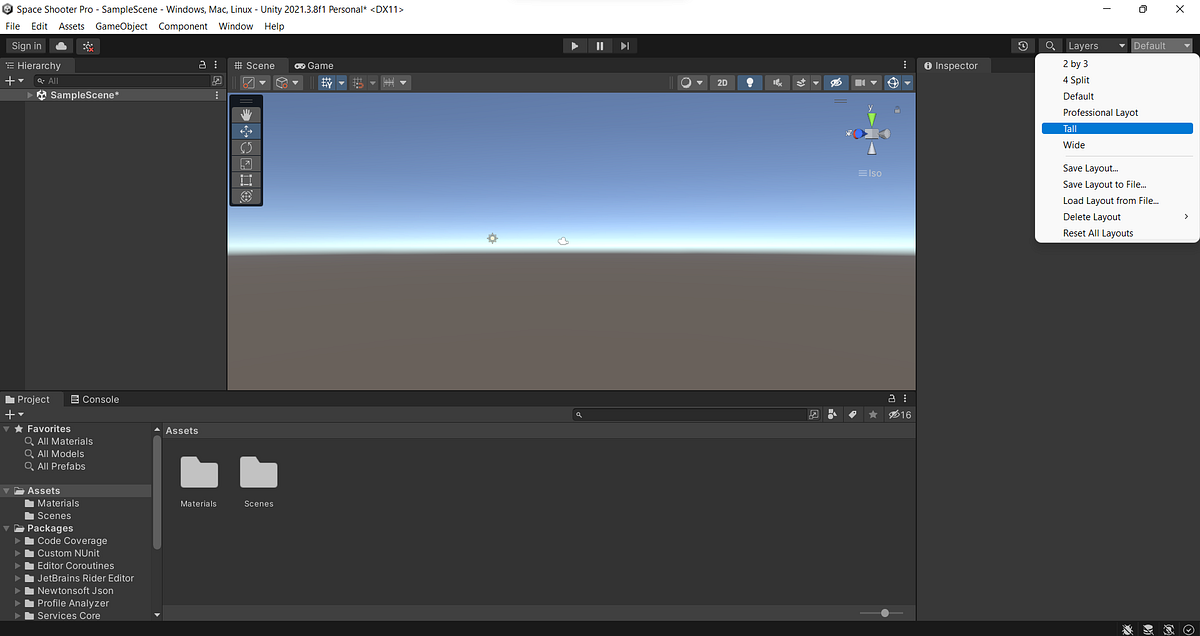This screenshot has height=636, width=1200.
Task: Click the Sign in button
Action: 26,45
